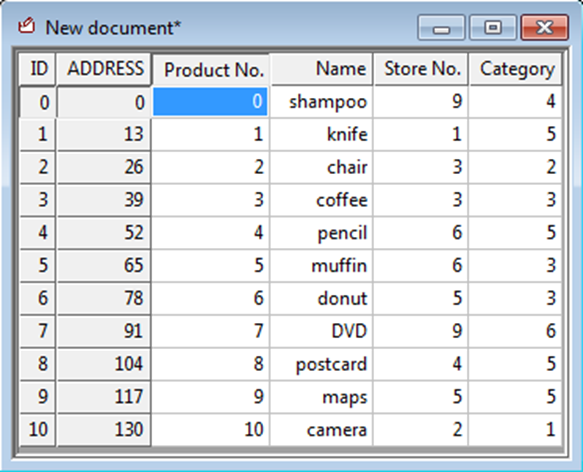This screenshot has width=583, height=472.
Task: Select the row header with ID 9
Action: 38,396
